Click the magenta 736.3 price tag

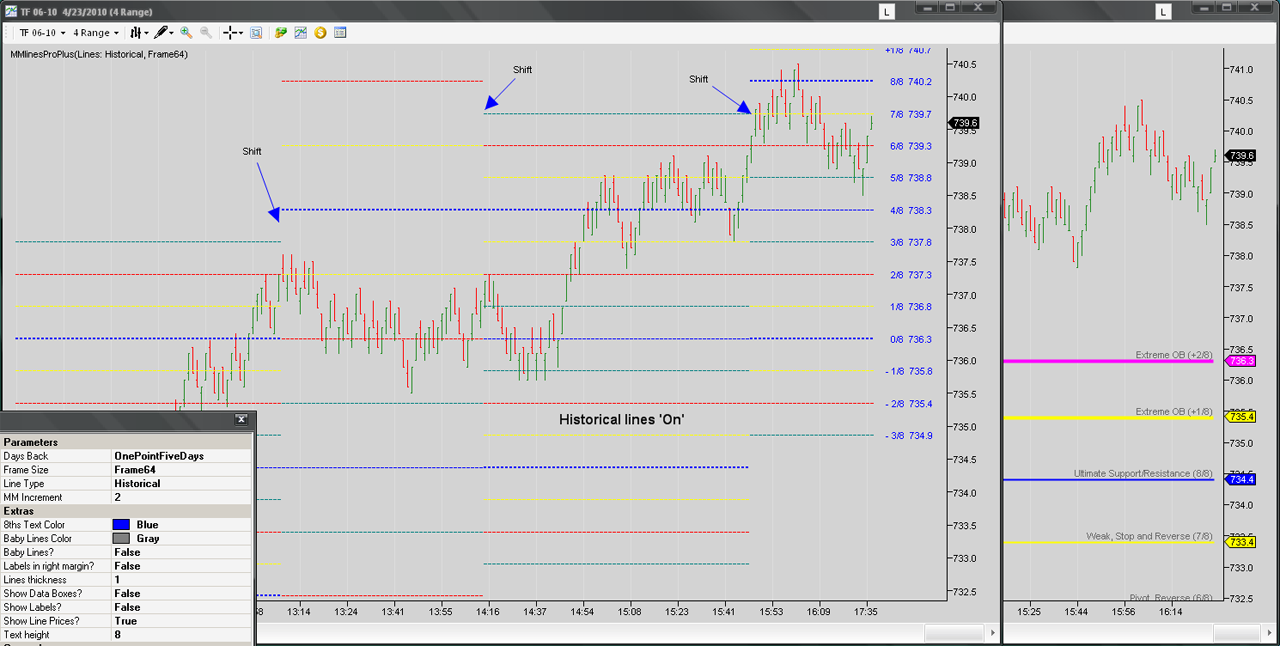[x=1241, y=361]
